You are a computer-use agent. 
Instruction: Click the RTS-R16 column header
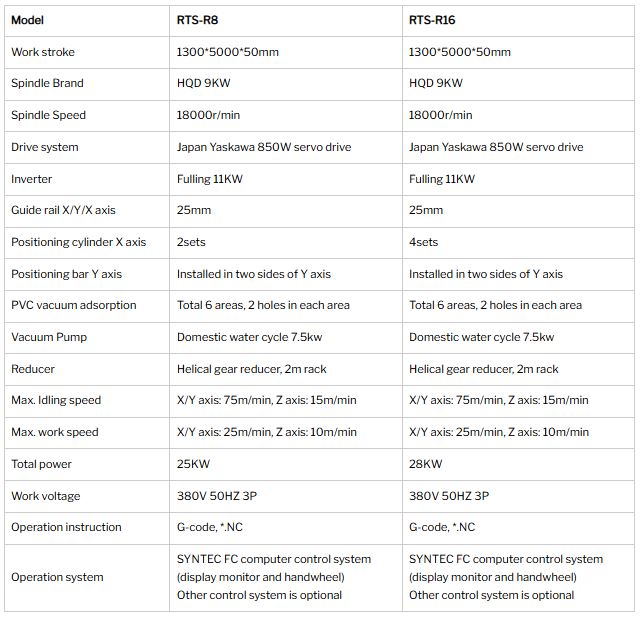tap(432, 20)
